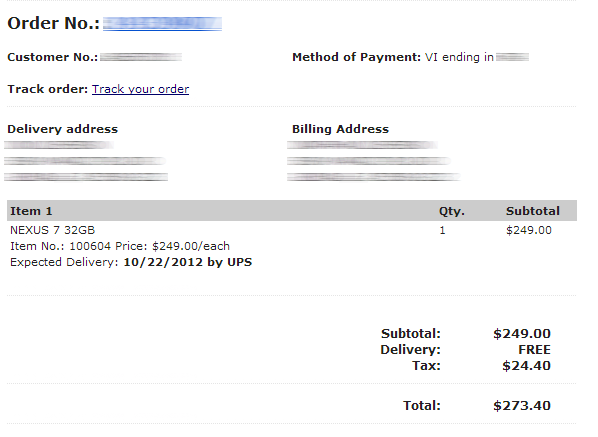This screenshot has height=437, width=598.
Task: Click the Delivery address heading
Action: tap(63, 129)
